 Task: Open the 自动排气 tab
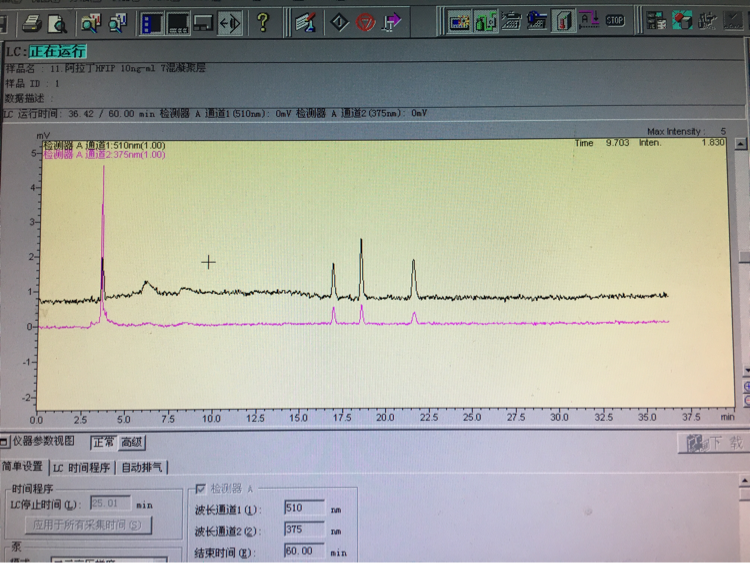click(142, 467)
